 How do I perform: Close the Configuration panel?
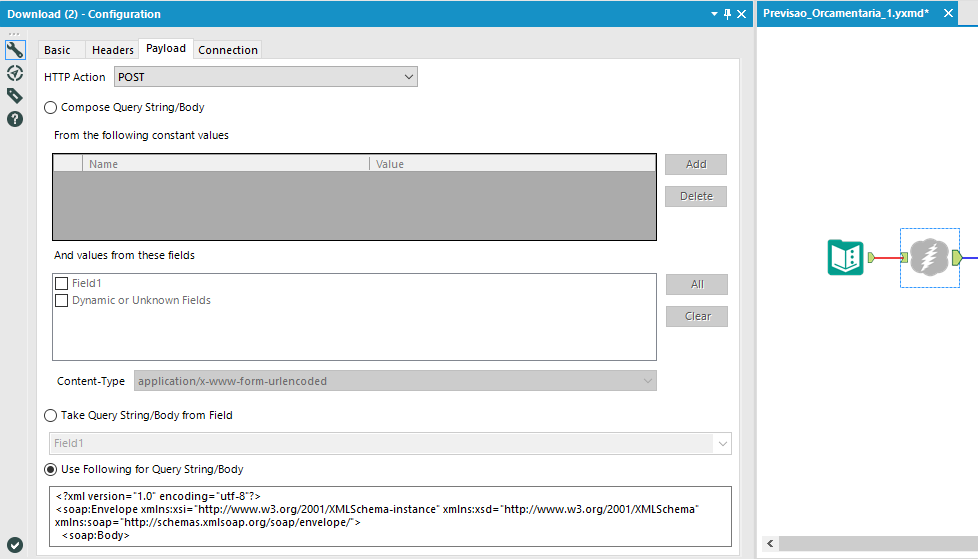pyautogui.click(x=742, y=14)
